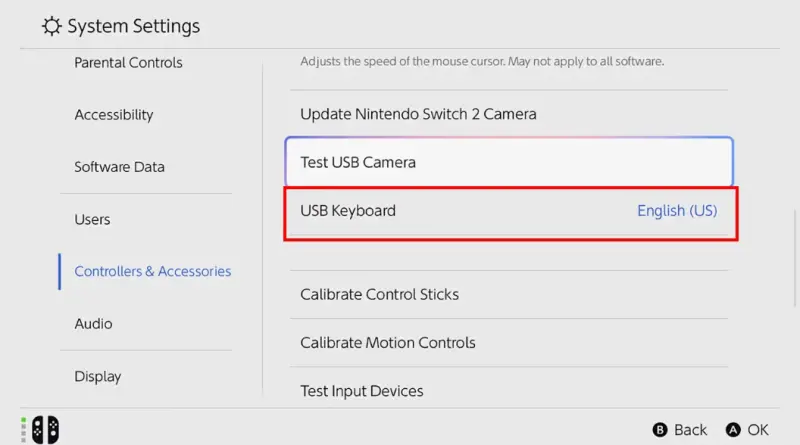Click the green battery indicator dots
The image size is (800, 445).
23,430
